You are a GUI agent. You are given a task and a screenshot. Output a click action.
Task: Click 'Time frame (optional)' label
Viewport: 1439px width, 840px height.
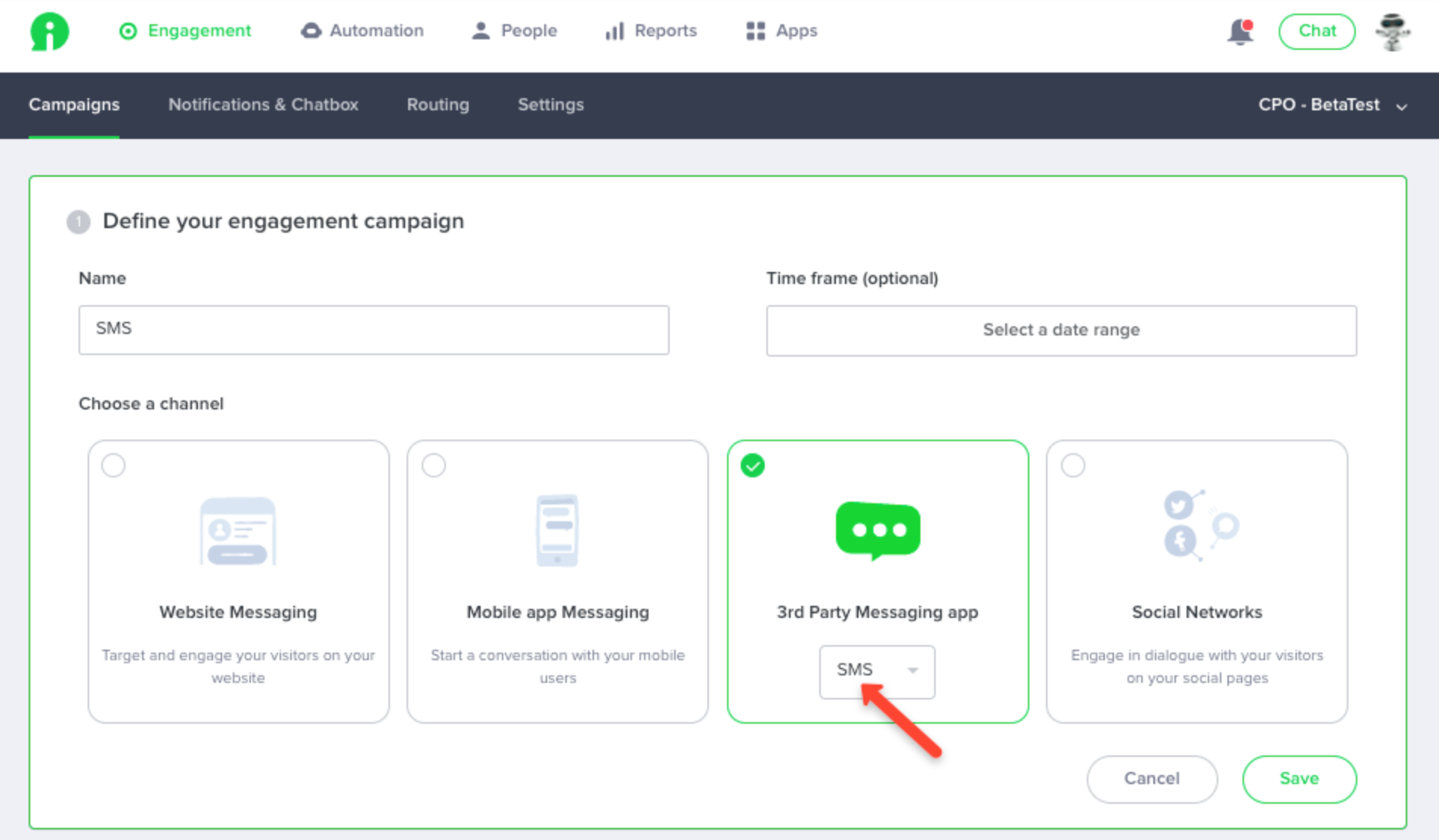[x=853, y=278]
